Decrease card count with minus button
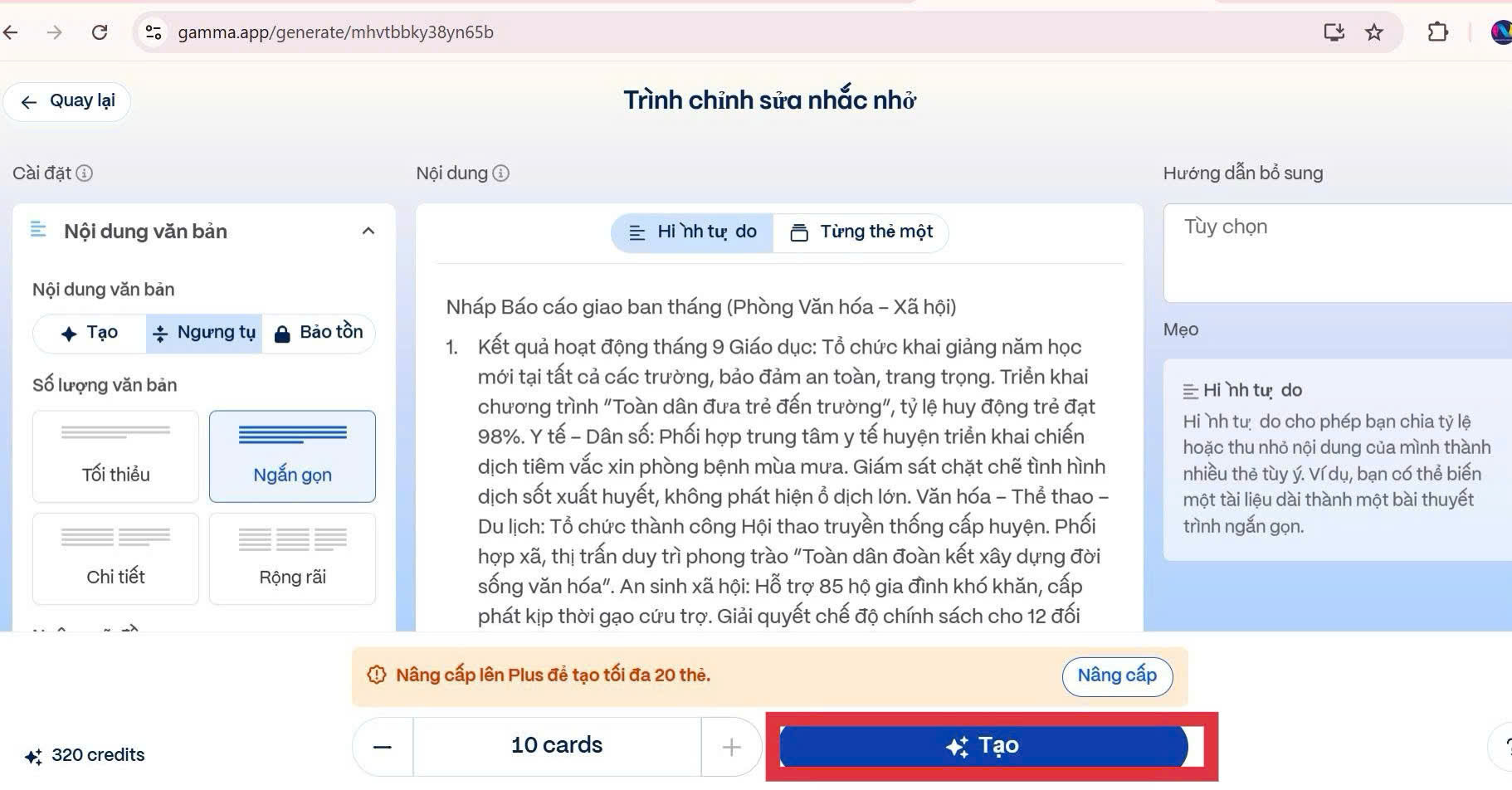This screenshot has width=1512, height=790. pos(383,747)
